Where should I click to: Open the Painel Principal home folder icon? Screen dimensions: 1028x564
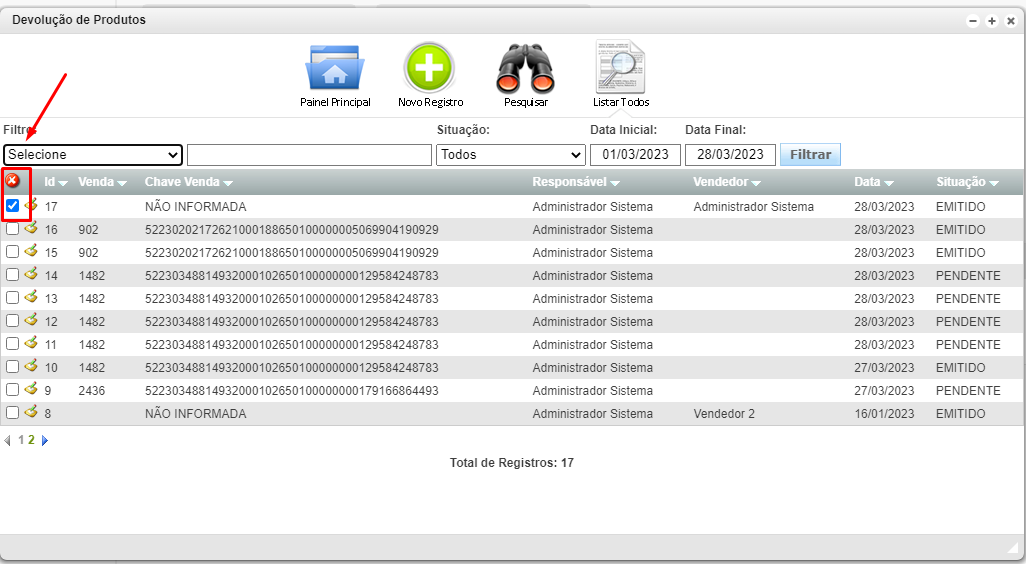click(334, 68)
